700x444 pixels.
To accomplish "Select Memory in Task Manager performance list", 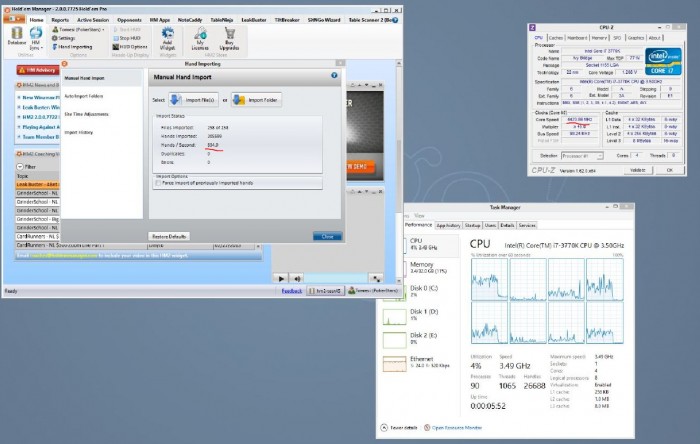I will [x=421, y=267].
